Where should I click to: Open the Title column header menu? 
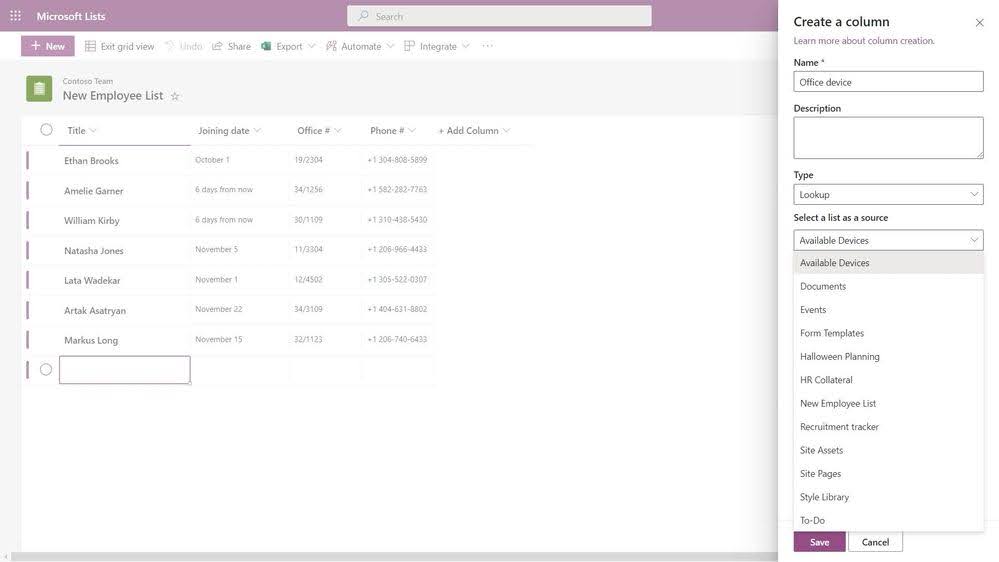(x=82, y=131)
